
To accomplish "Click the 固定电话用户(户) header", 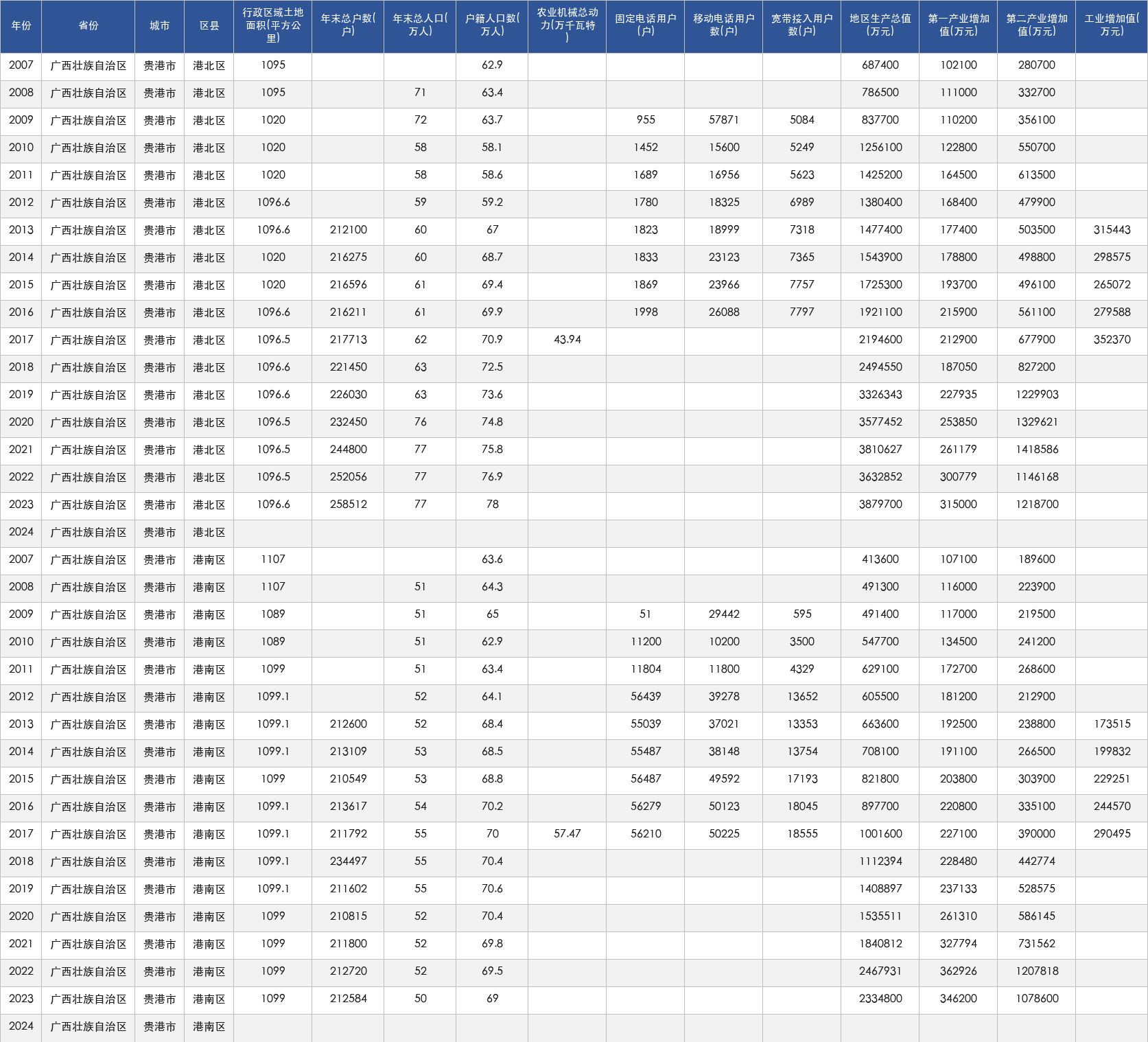I will pos(645,26).
